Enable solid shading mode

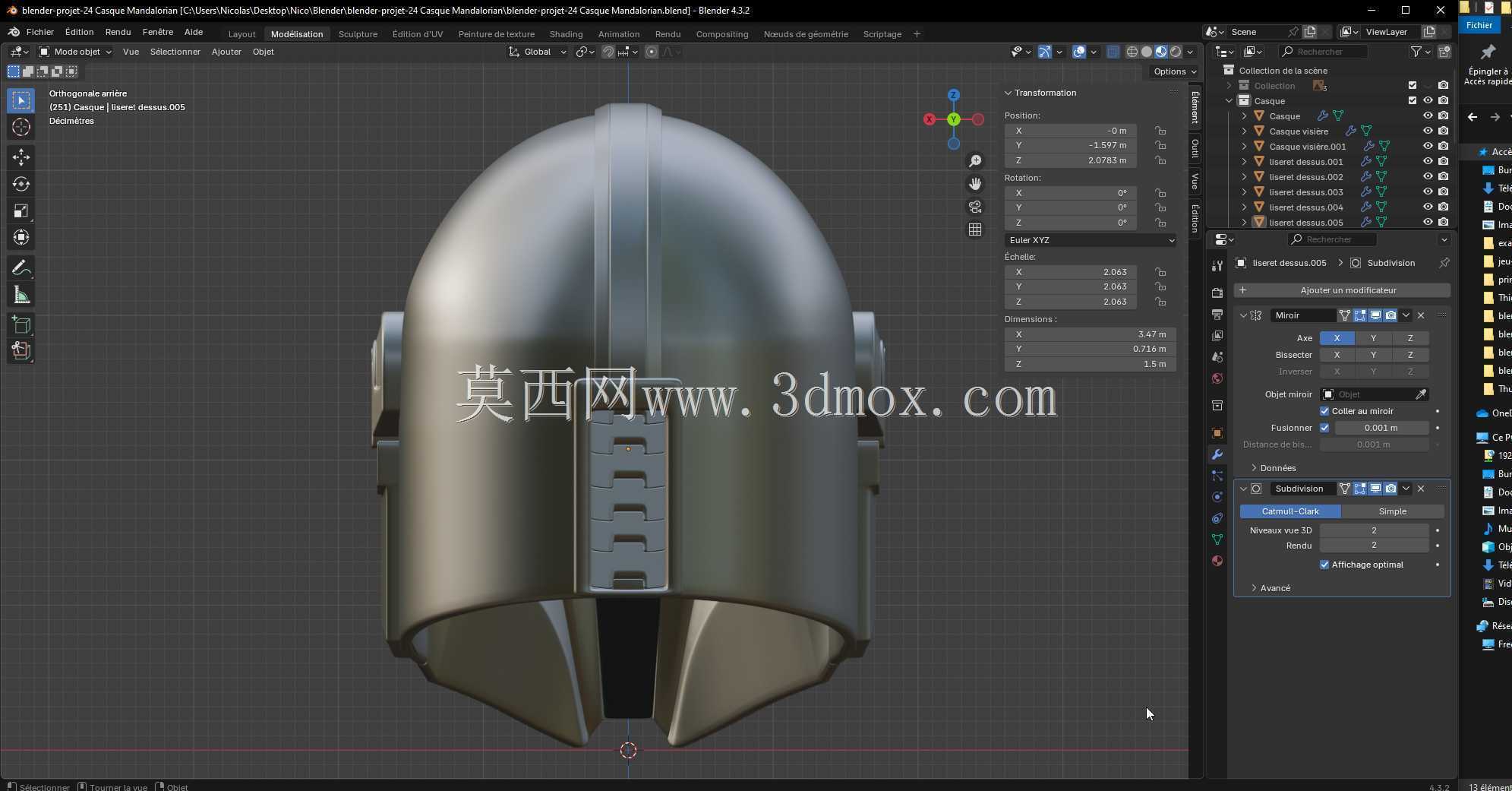click(x=1147, y=52)
